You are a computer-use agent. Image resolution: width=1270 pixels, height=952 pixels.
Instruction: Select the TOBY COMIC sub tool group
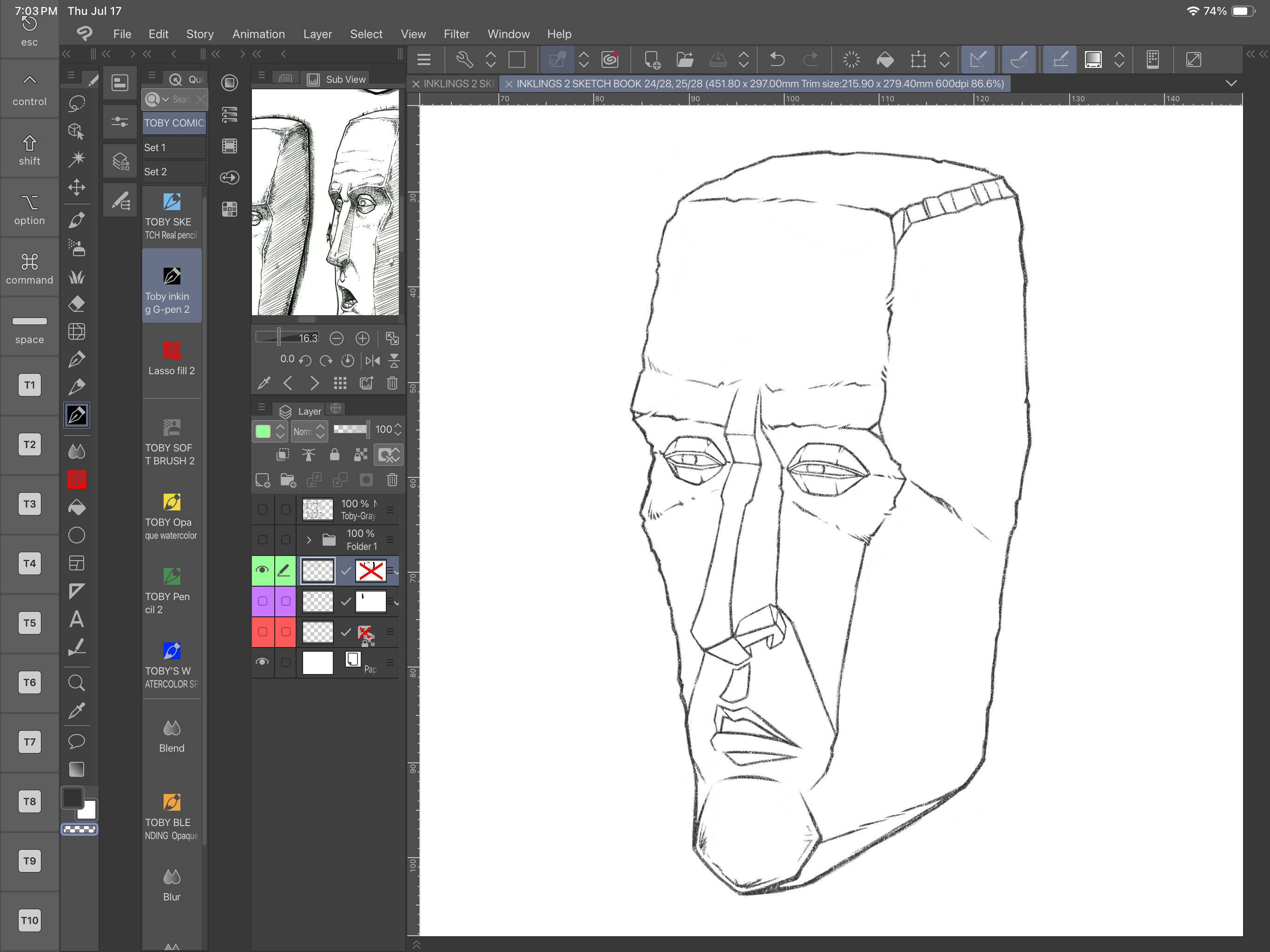tap(174, 123)
